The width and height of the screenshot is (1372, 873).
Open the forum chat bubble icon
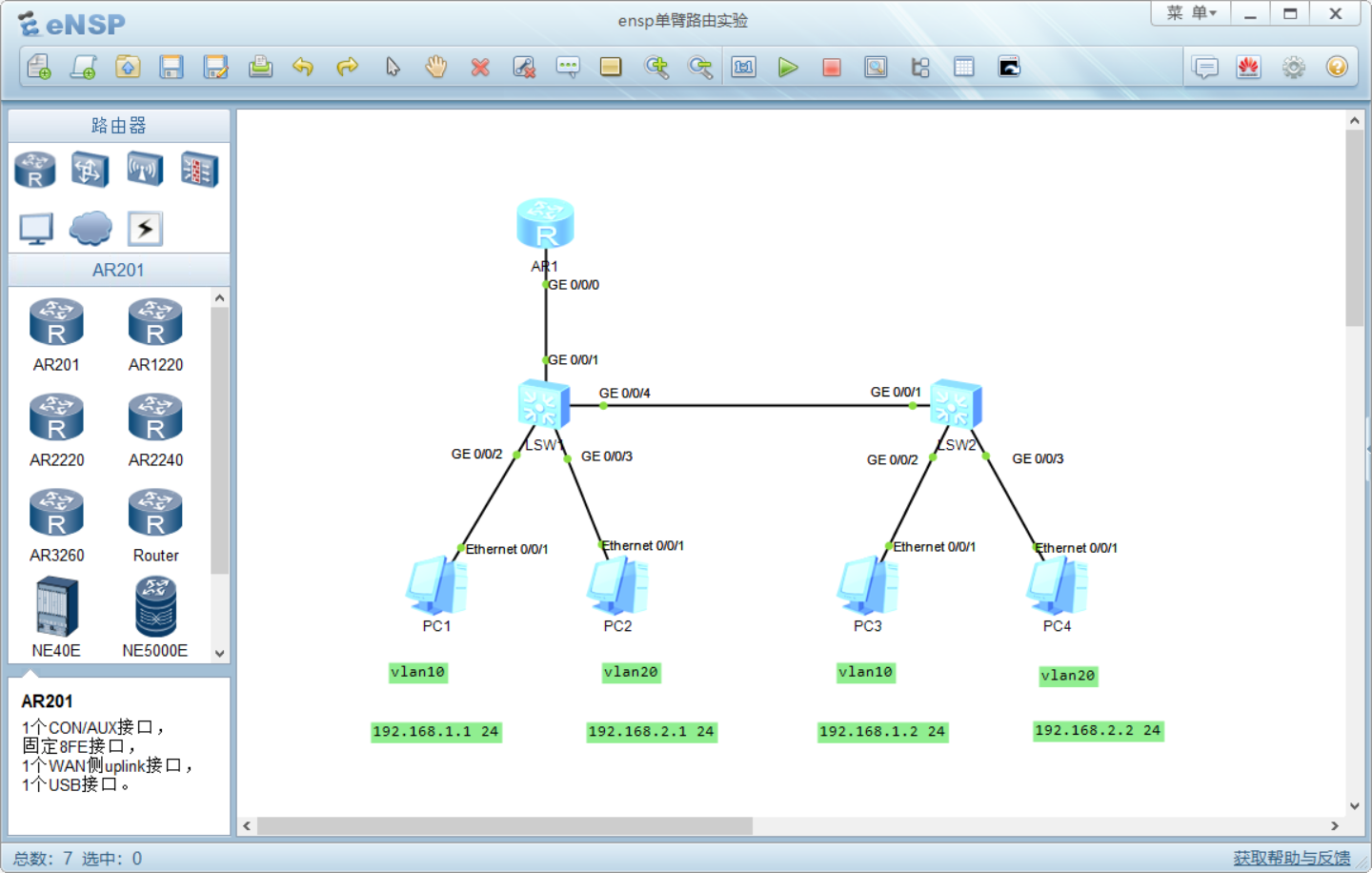click(1205, 67)
